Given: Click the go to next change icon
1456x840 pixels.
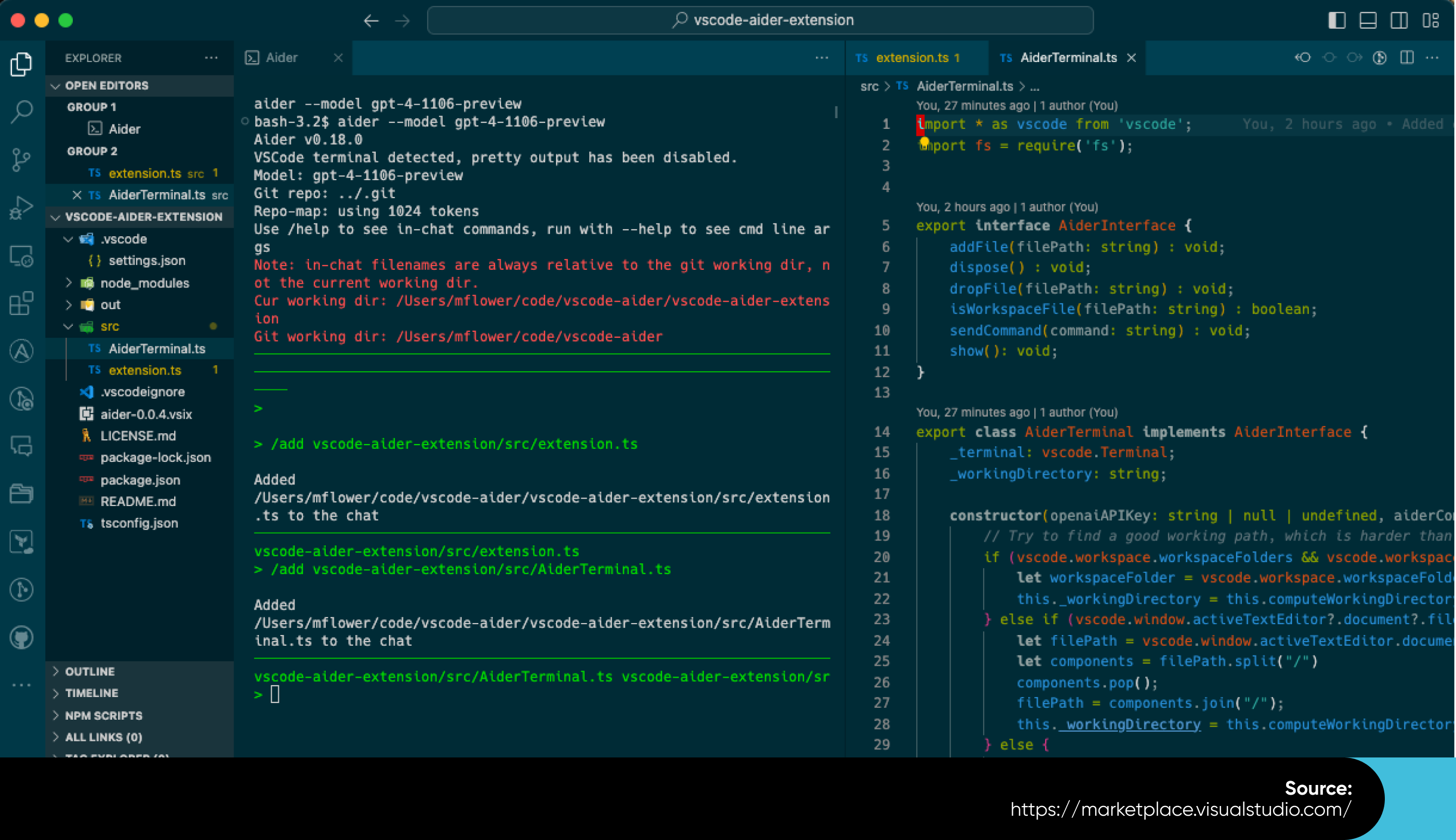Looking at the screenshot, I should point(1355,58).
